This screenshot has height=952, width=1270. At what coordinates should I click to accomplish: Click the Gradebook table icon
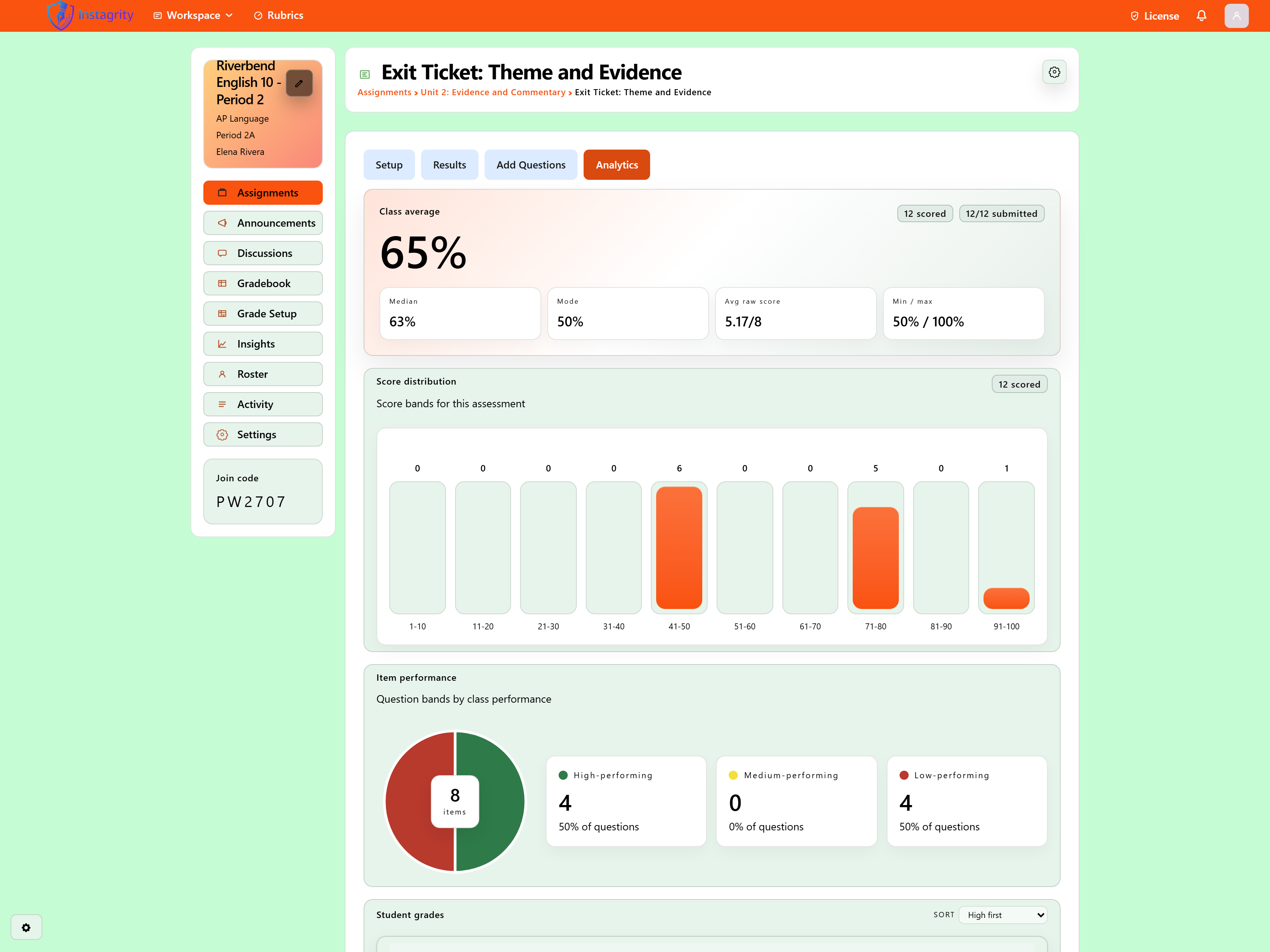[x=222, y=283]
